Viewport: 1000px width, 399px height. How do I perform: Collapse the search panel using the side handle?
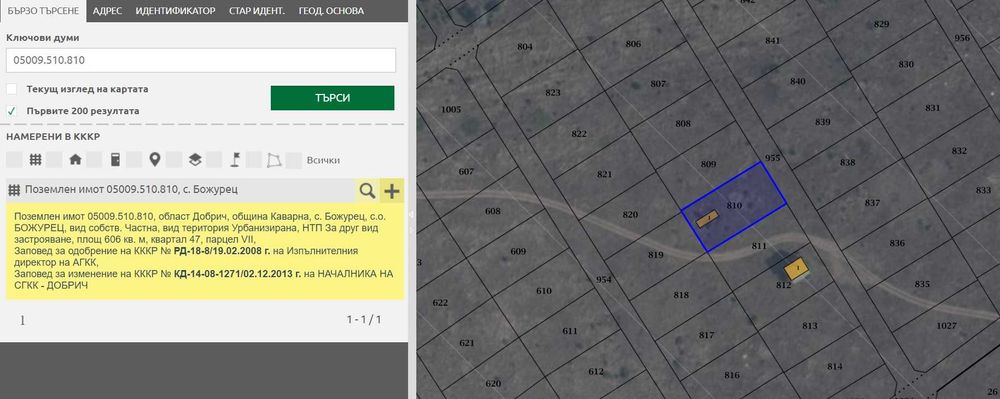pyautogui.click(x=411, y=214)
